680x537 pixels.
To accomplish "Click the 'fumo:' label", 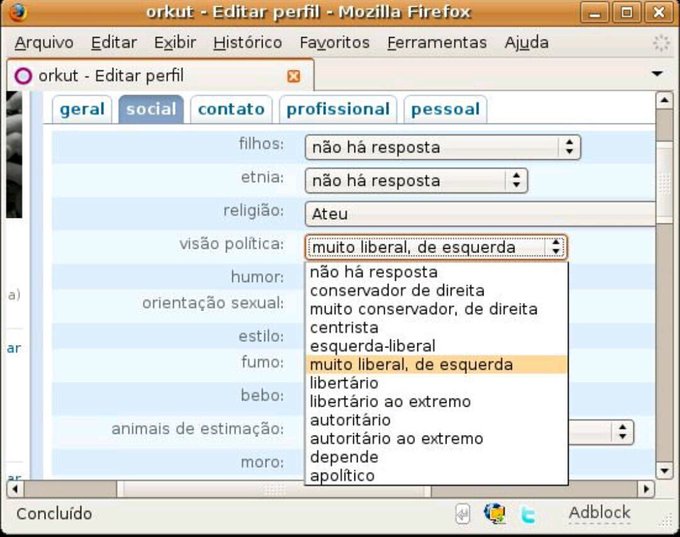I will pos(263,362).
